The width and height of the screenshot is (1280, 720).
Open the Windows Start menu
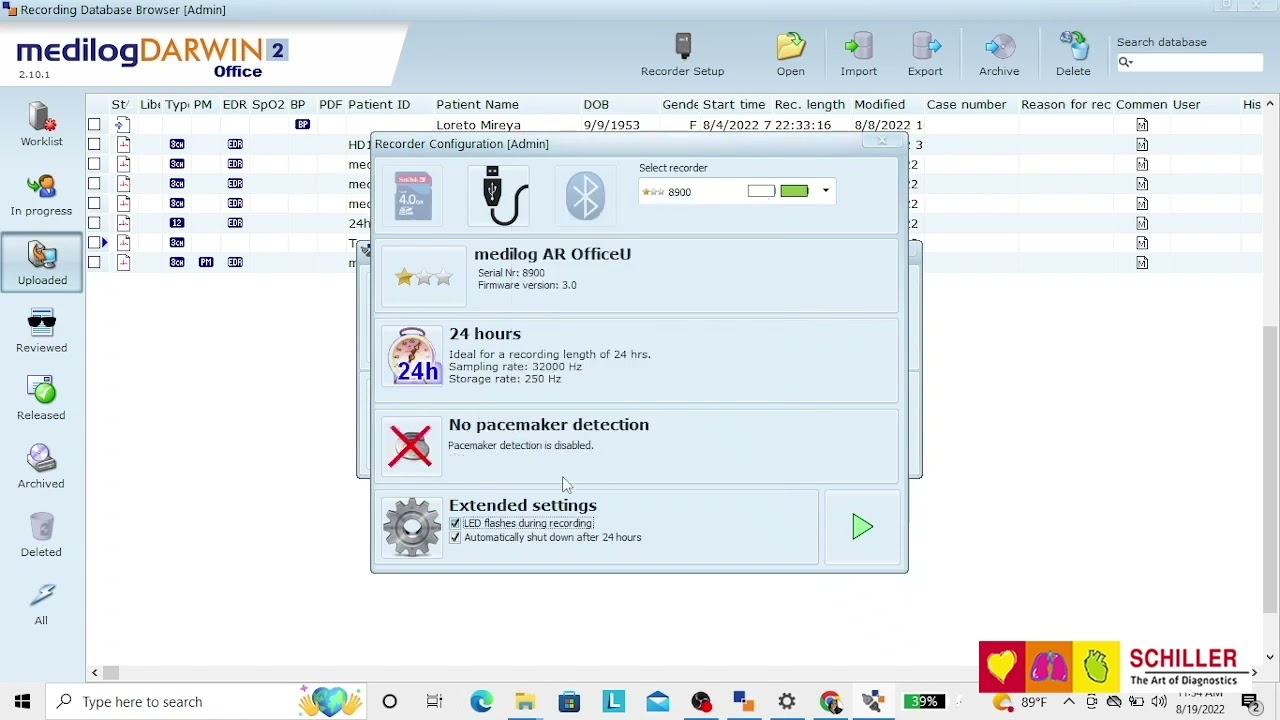point(22,701)
